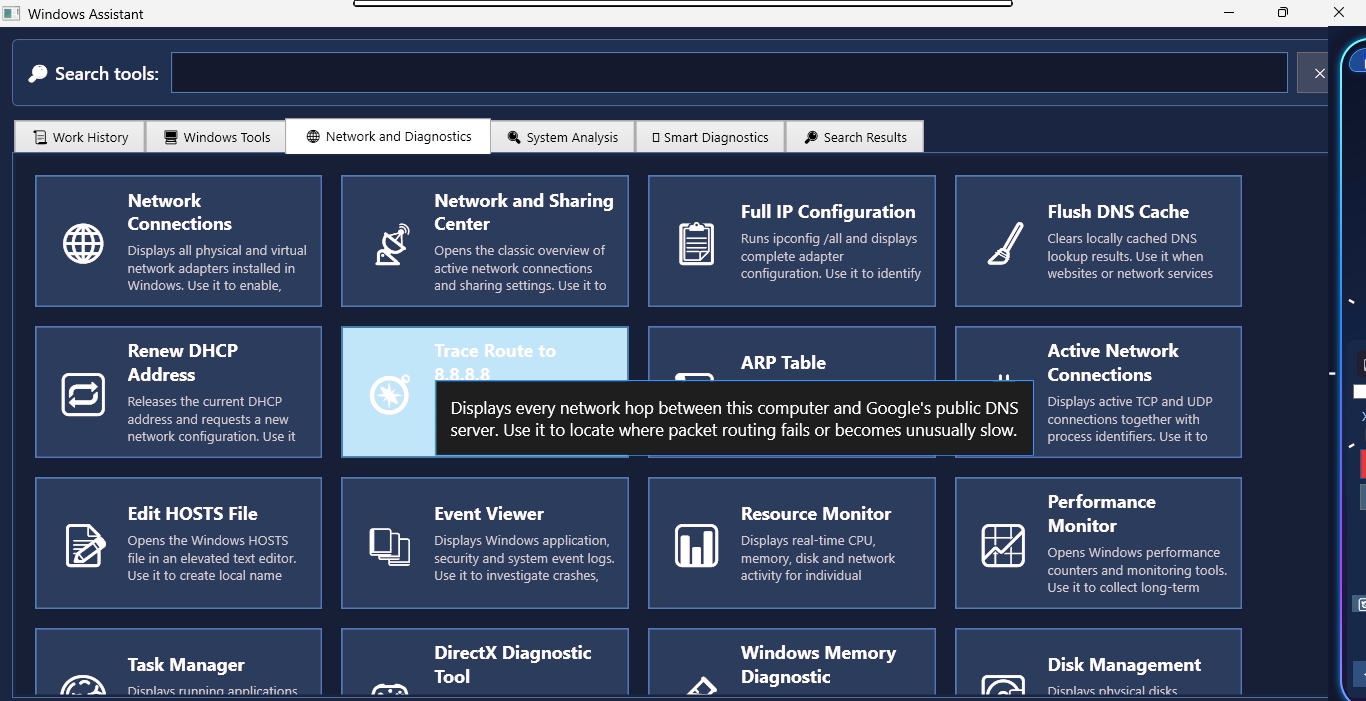Show the Search Results tab

coord(855,137)
